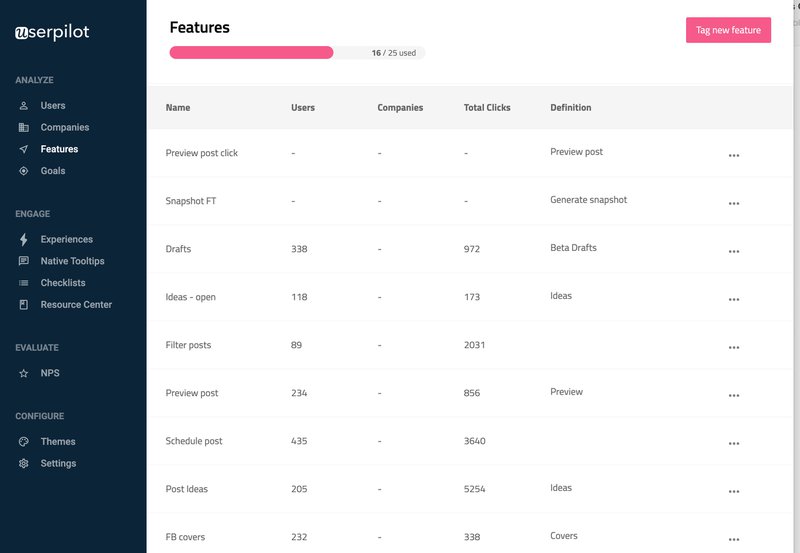Screen dimensions: 800x553
Task: Open Resource Center from the sidebar
Action: tap(76, 305)
